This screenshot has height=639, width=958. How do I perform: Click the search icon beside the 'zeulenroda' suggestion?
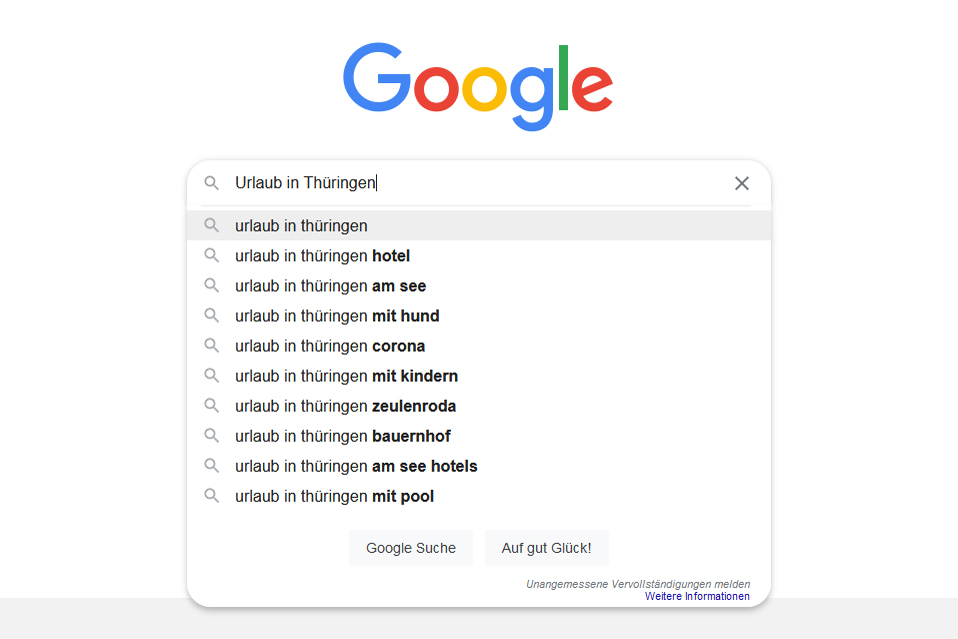coord(211,405)
